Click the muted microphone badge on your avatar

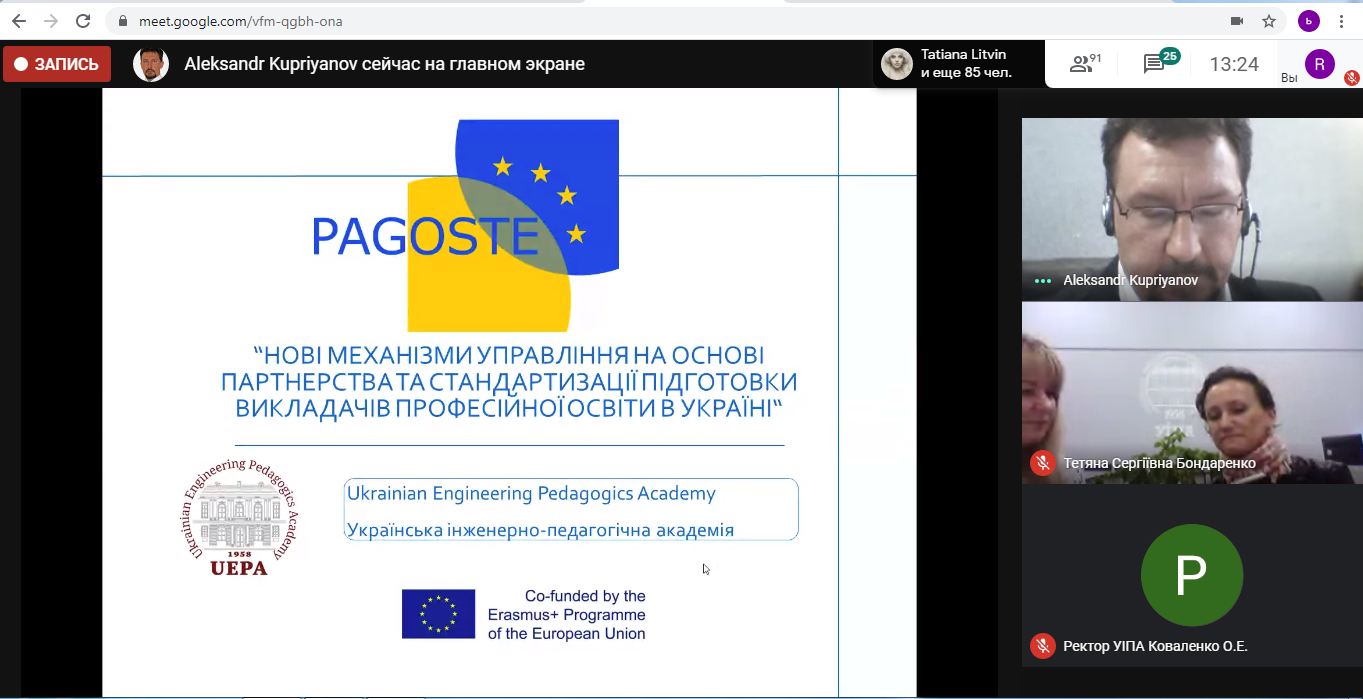pos(1351,77)
